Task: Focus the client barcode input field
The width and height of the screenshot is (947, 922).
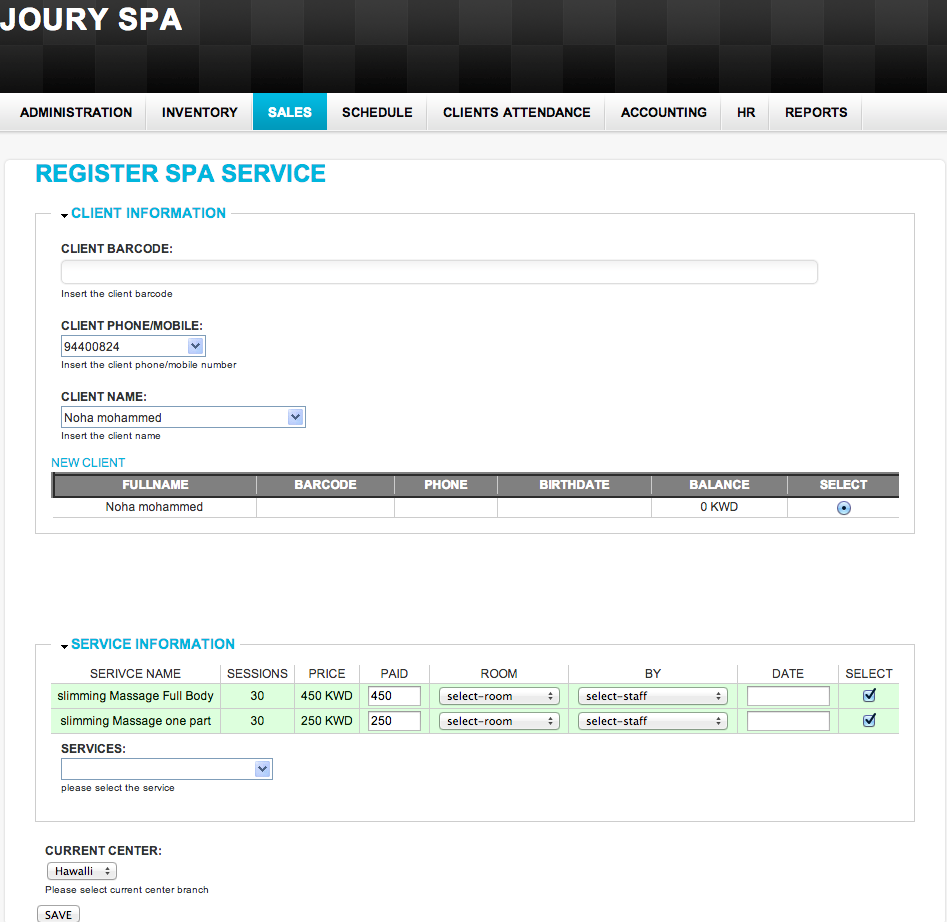Action: [x=439, y=272]
